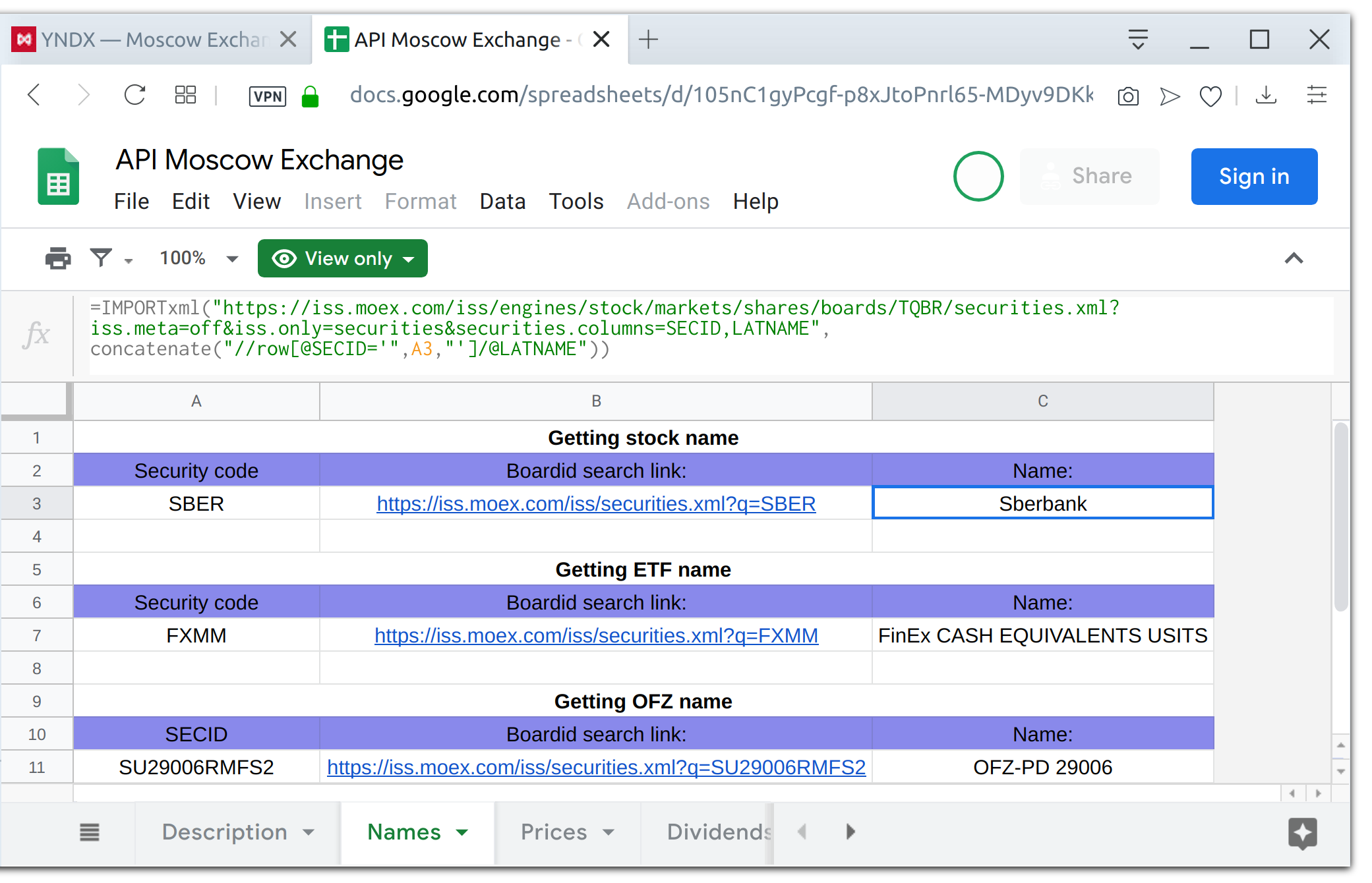Click the heart bookmark icon
The image size is (1372, 883).
click(1210, 96)
